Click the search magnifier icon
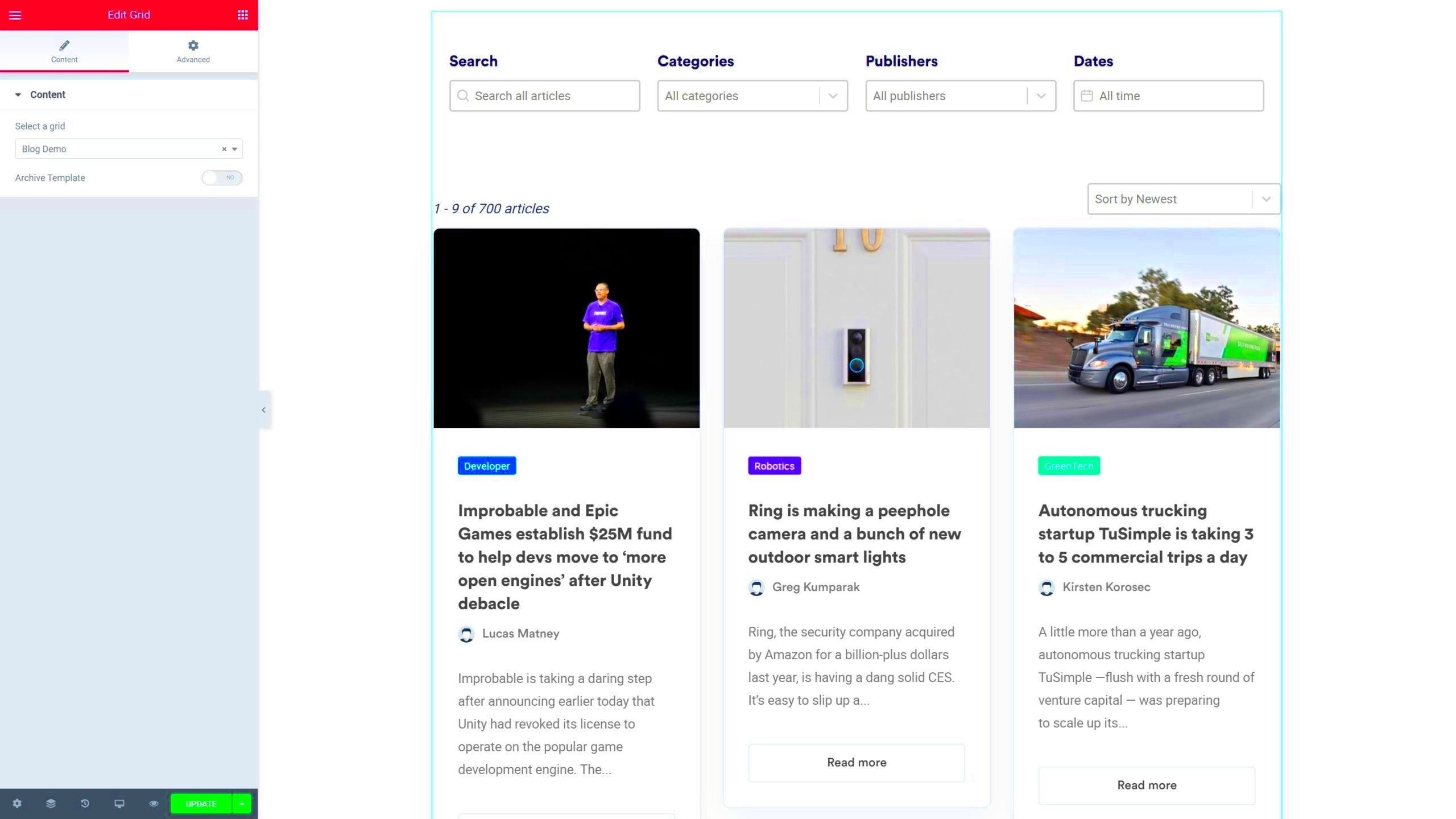Screen dimensions: 1456x819 coord(463,95)
